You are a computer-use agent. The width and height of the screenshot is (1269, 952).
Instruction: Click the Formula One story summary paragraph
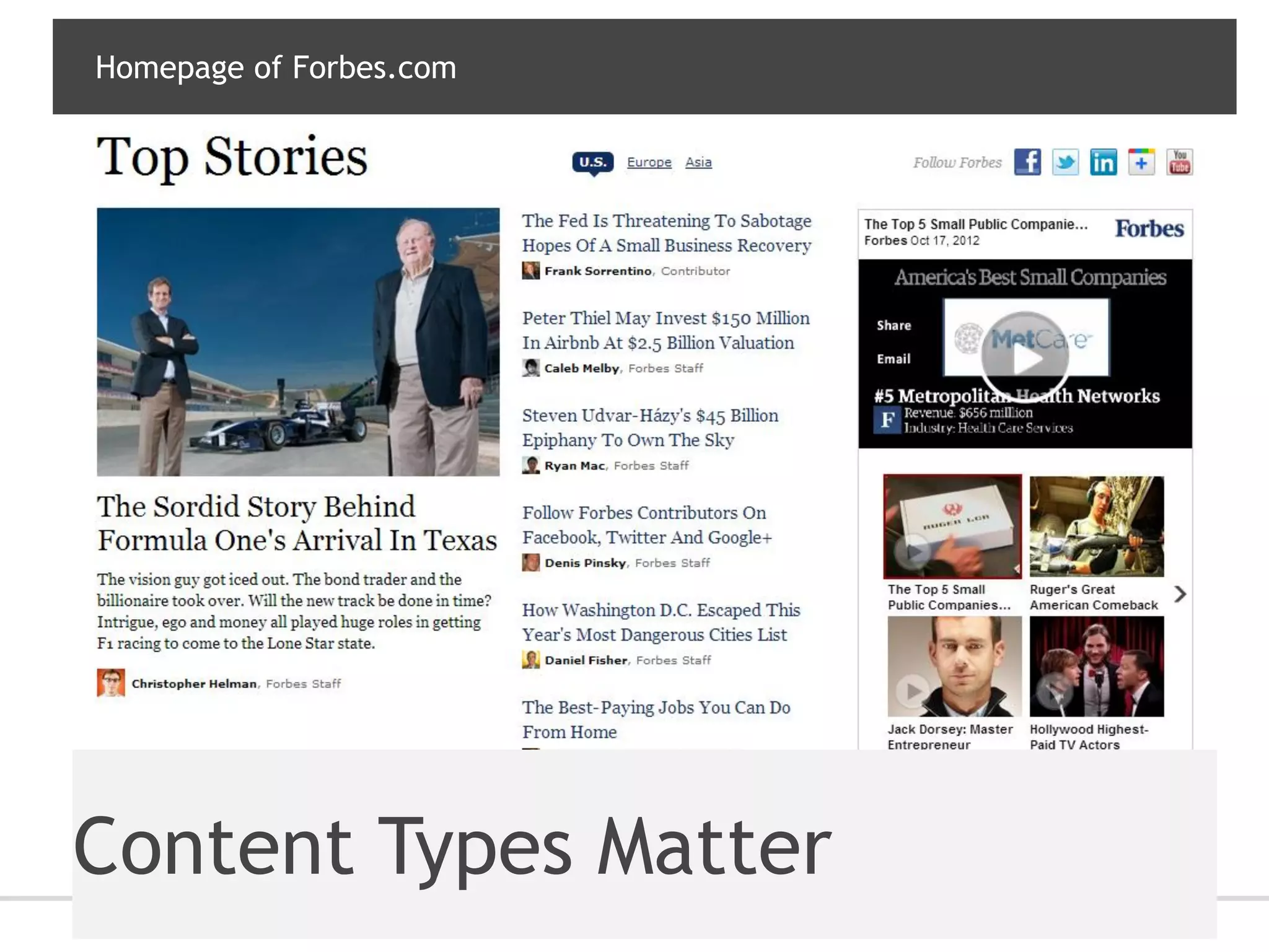click(x=294, y=611)
